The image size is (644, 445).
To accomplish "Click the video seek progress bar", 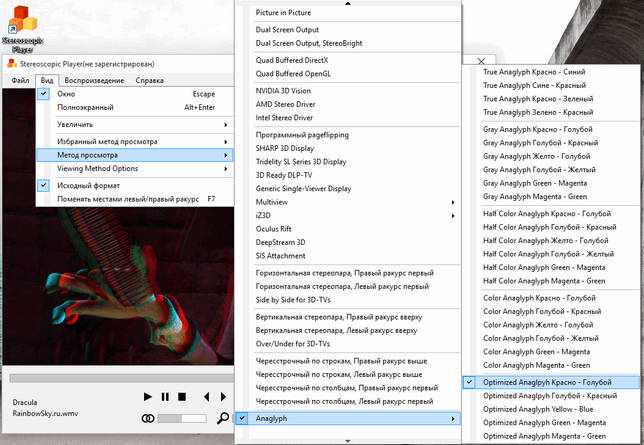I will (122, 378).
